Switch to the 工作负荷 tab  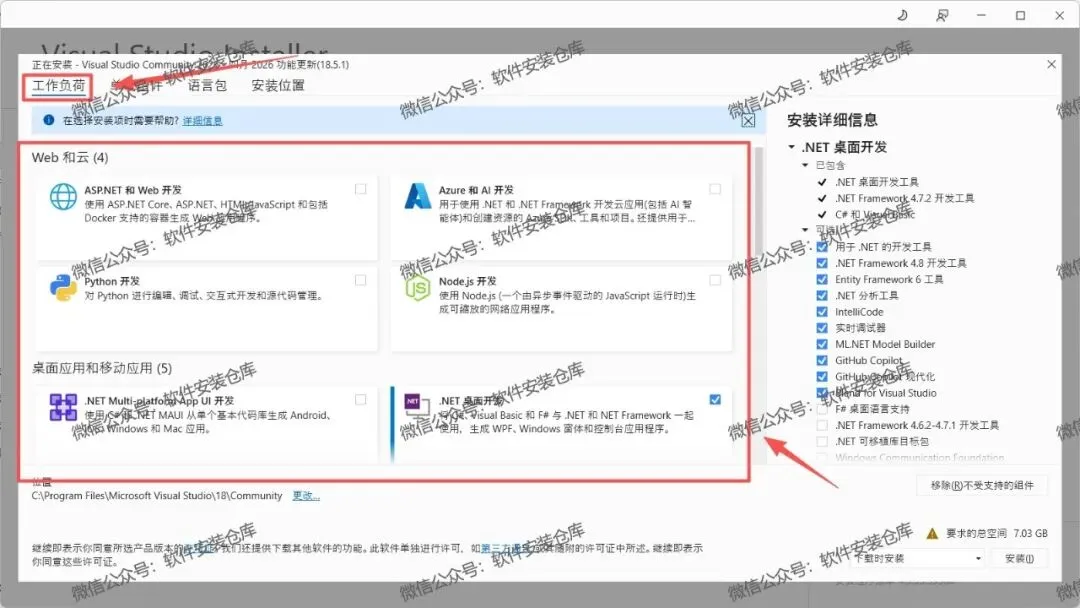pyautogui.click(x=59, y=85)
